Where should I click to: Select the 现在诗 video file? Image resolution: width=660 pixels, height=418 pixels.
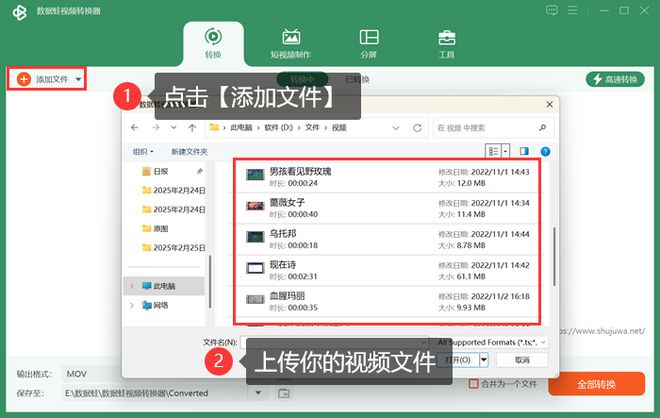click(387, 270)
